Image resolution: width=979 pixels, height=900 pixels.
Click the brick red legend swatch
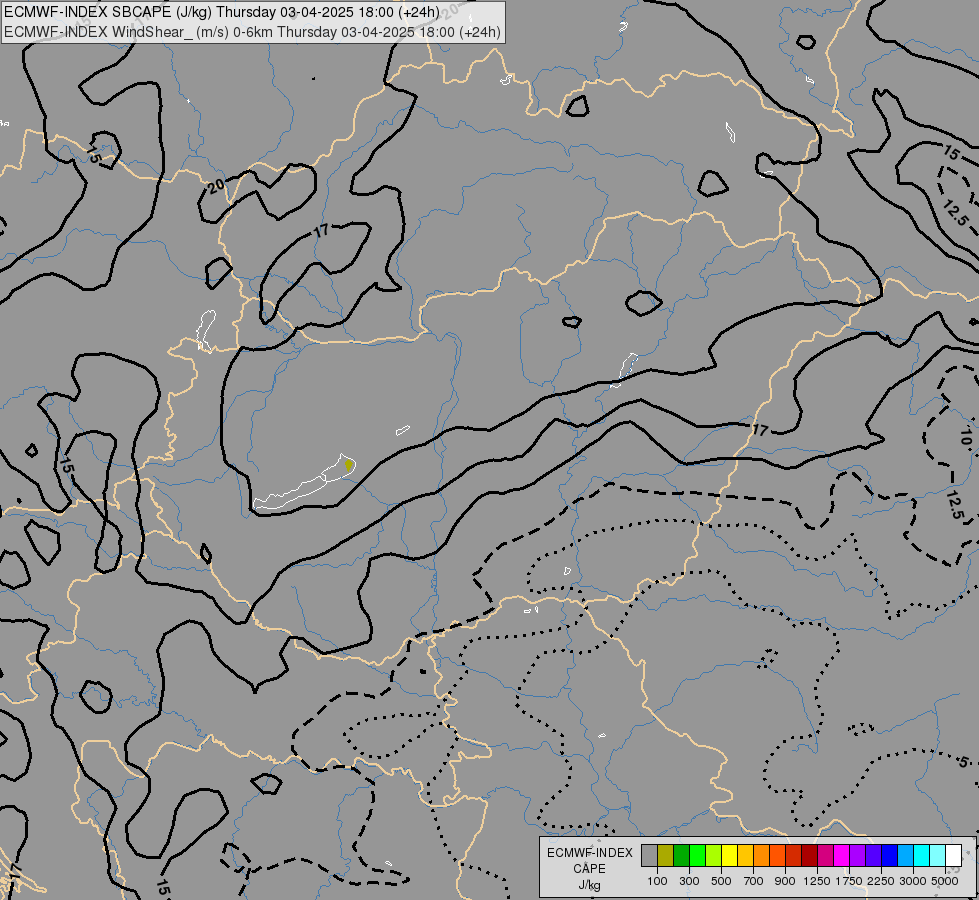(x=794, y=856)
